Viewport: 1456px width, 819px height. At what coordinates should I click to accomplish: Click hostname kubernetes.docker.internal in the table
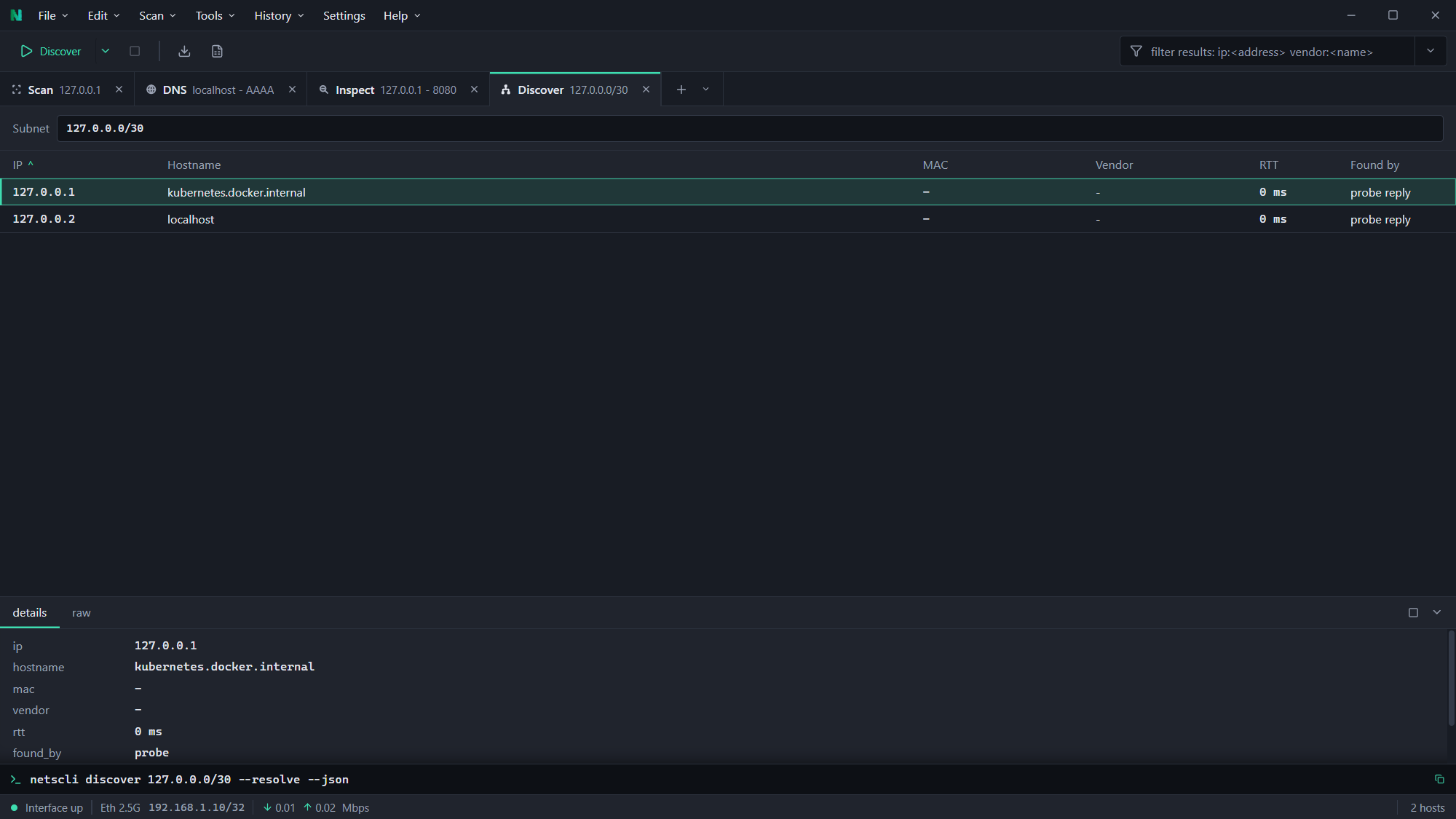pos(236,192)
